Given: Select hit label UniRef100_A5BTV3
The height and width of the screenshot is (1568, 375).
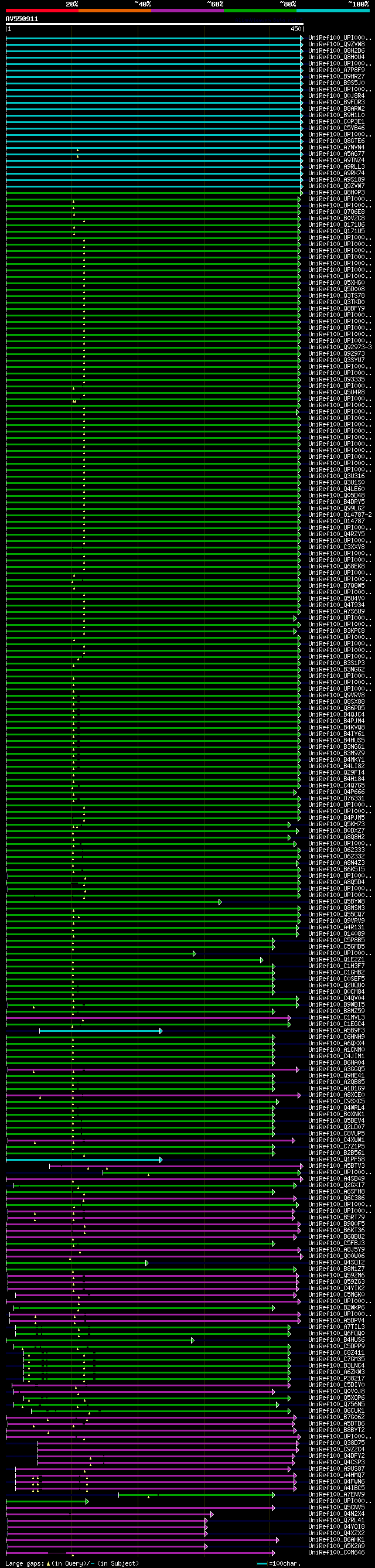Looking at the screenshot, I should [337, 1166].
